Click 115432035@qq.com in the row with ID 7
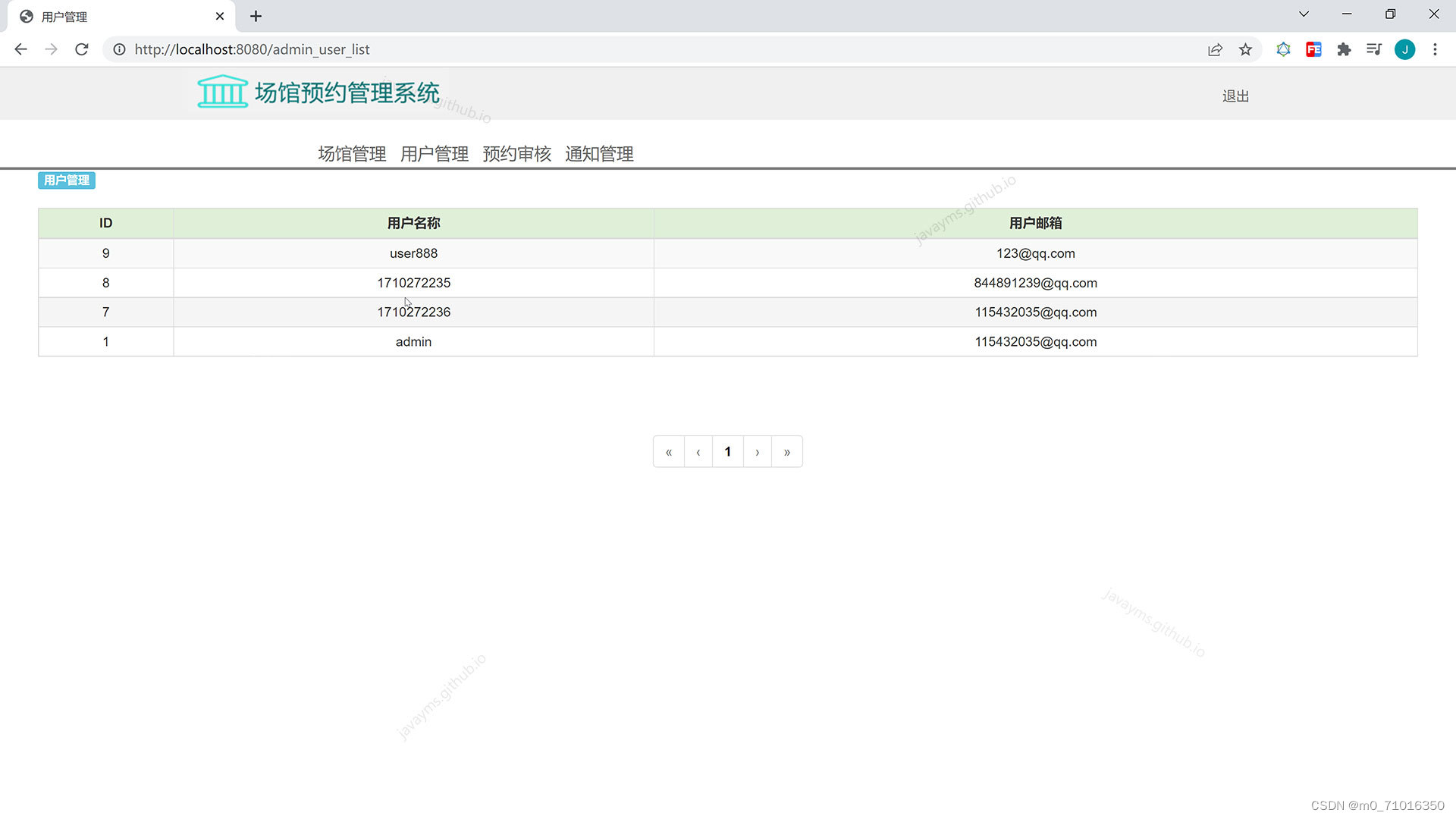Viewport: 1456px width, 819px height. pos(1036,312)
